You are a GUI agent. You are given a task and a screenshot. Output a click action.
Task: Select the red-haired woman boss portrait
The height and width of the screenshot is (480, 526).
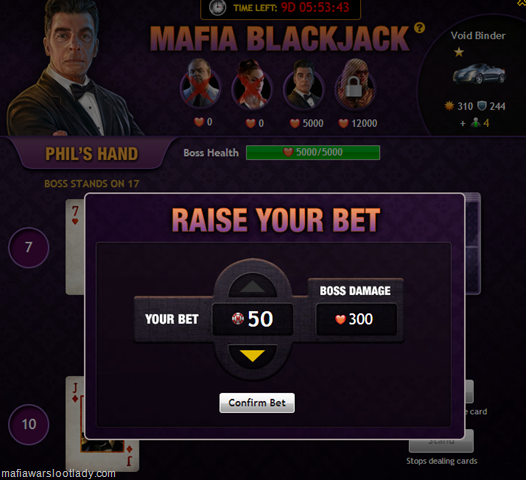[252, 87]
